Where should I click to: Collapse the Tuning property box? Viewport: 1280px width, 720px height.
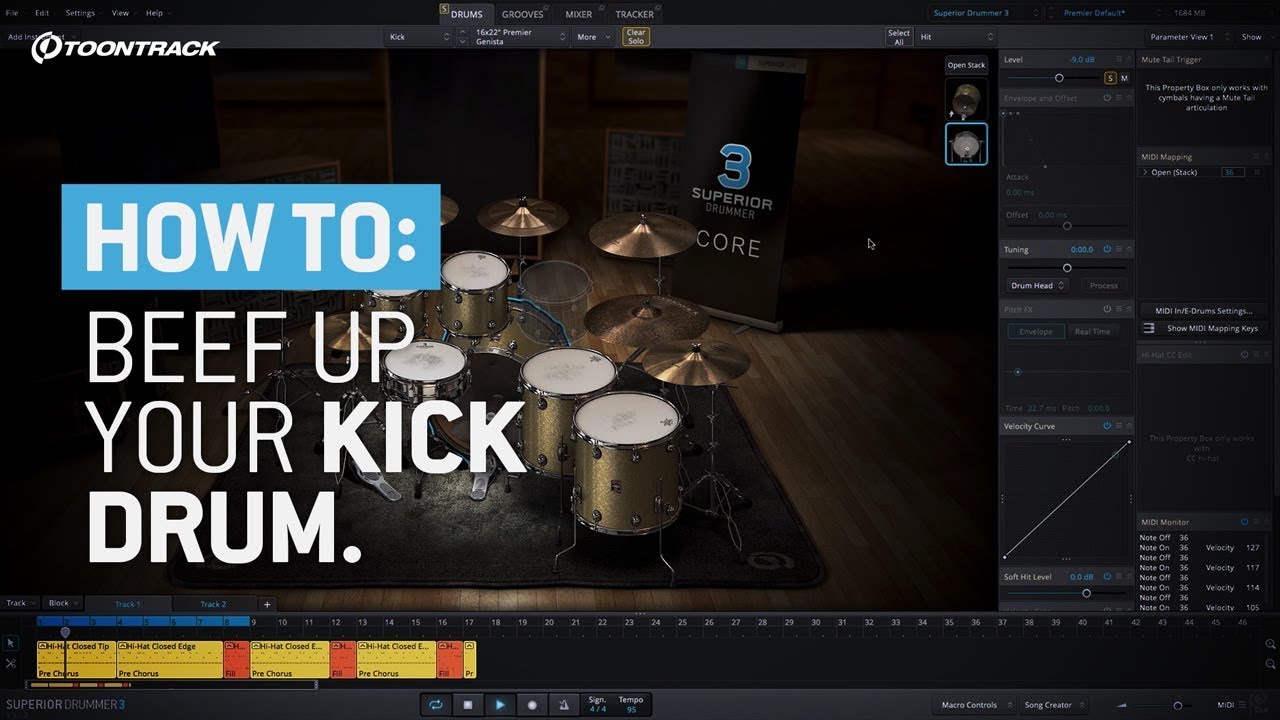click(x=1129, y=249)
